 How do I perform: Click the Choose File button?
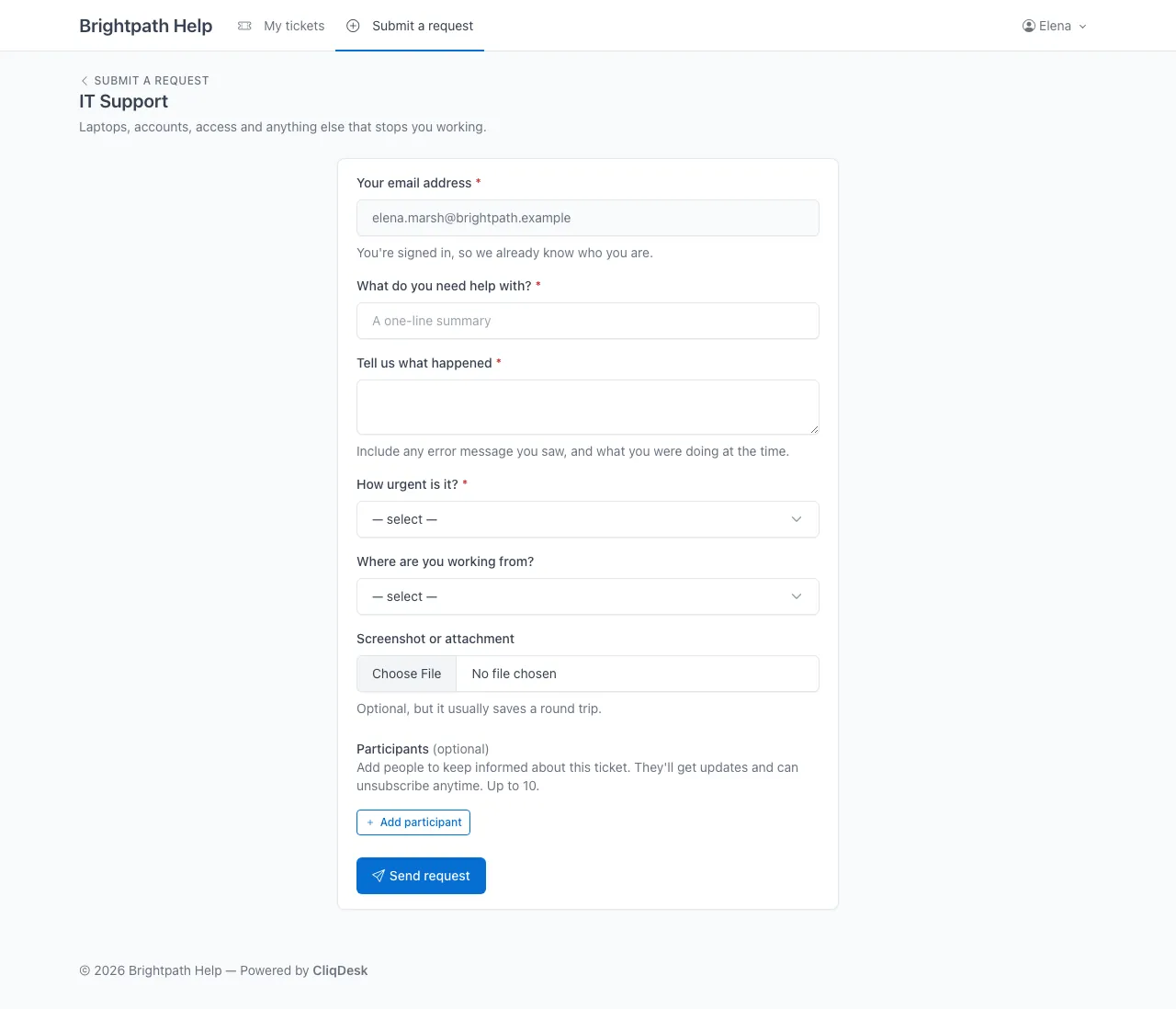407,674
